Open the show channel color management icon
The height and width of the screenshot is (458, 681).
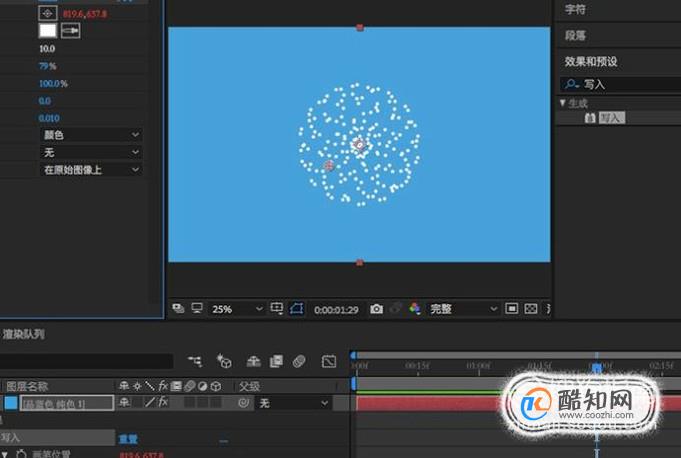click(415, 309)
